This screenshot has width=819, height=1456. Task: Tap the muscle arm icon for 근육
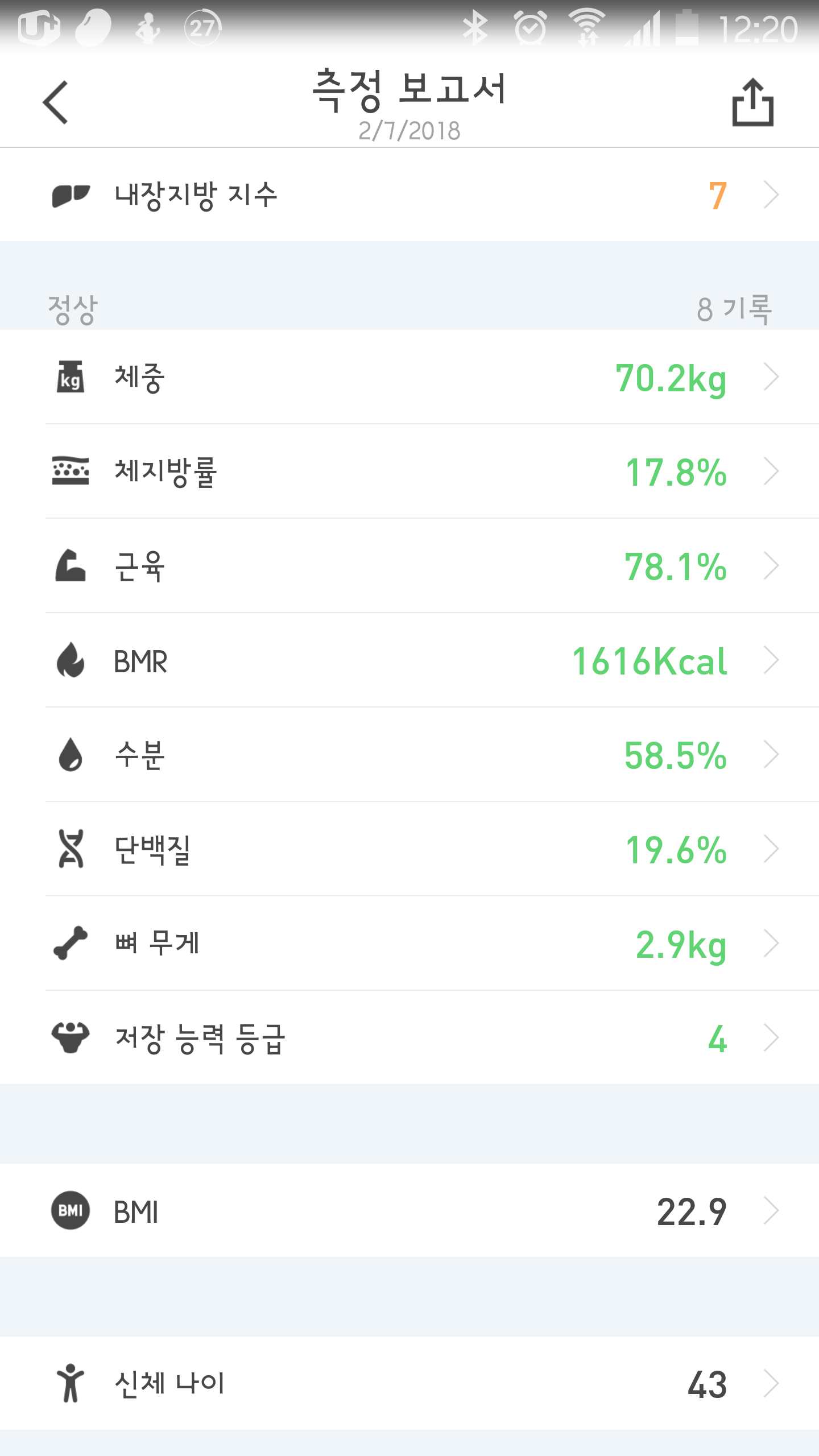(x=71, y=566)
